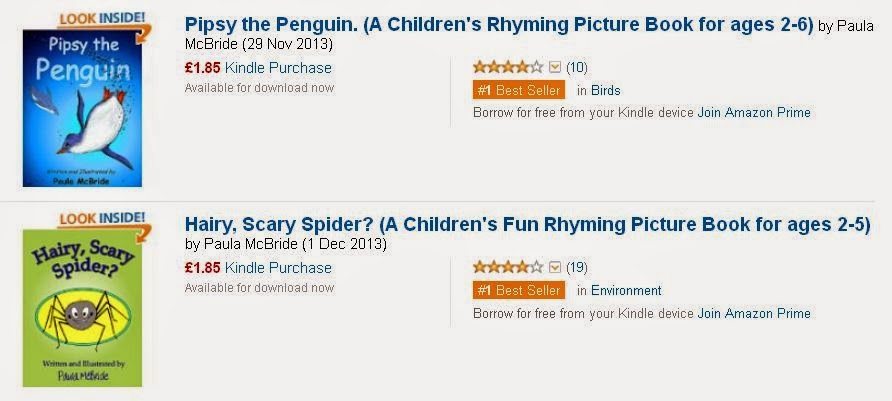Viewport: 892px width, 401px height.
Task: Click Join Amazon Prime under Hairy, Scary Spider
Action: pos(754,313)
